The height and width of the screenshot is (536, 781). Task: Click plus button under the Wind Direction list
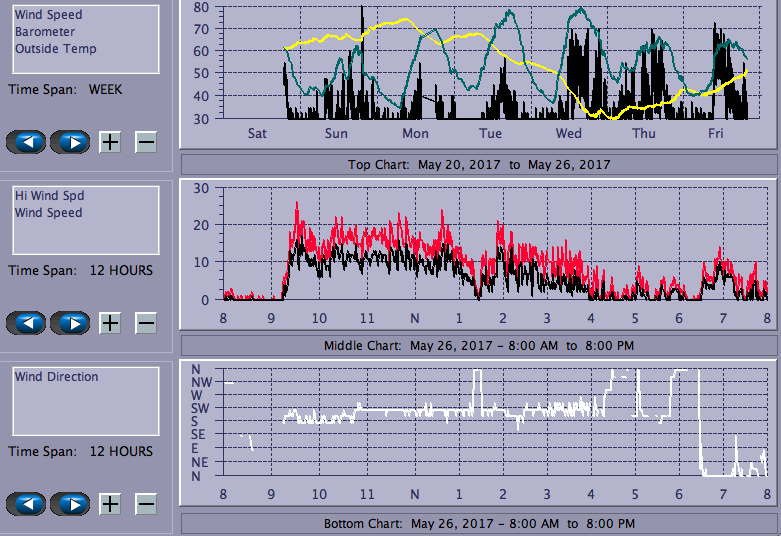(x=110, y=504)
